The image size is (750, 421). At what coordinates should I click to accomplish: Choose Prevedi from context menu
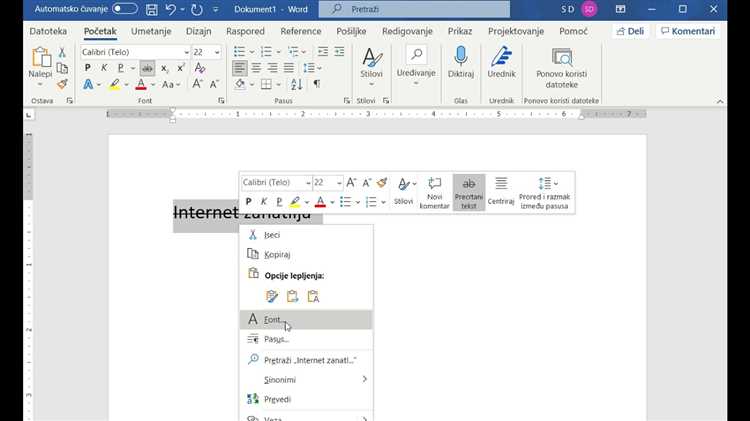[x=306, y=399]
